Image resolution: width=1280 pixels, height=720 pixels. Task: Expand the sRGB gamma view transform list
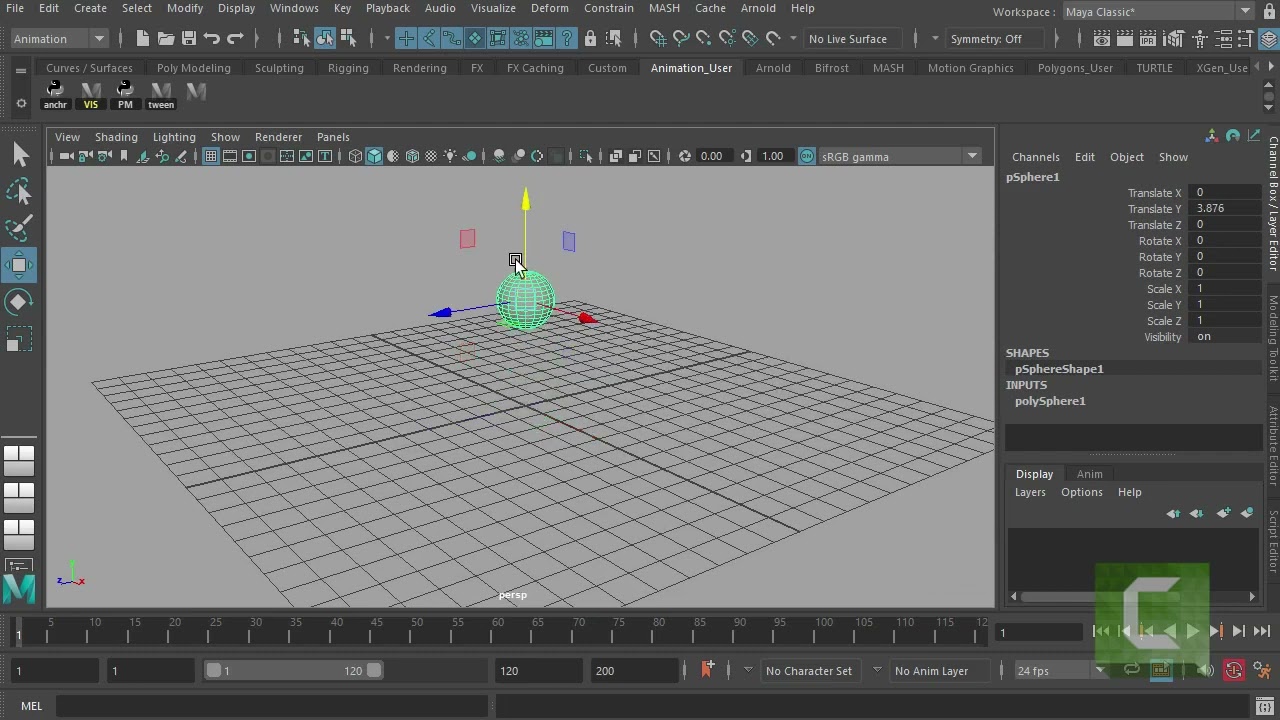(x=899, y=156)
